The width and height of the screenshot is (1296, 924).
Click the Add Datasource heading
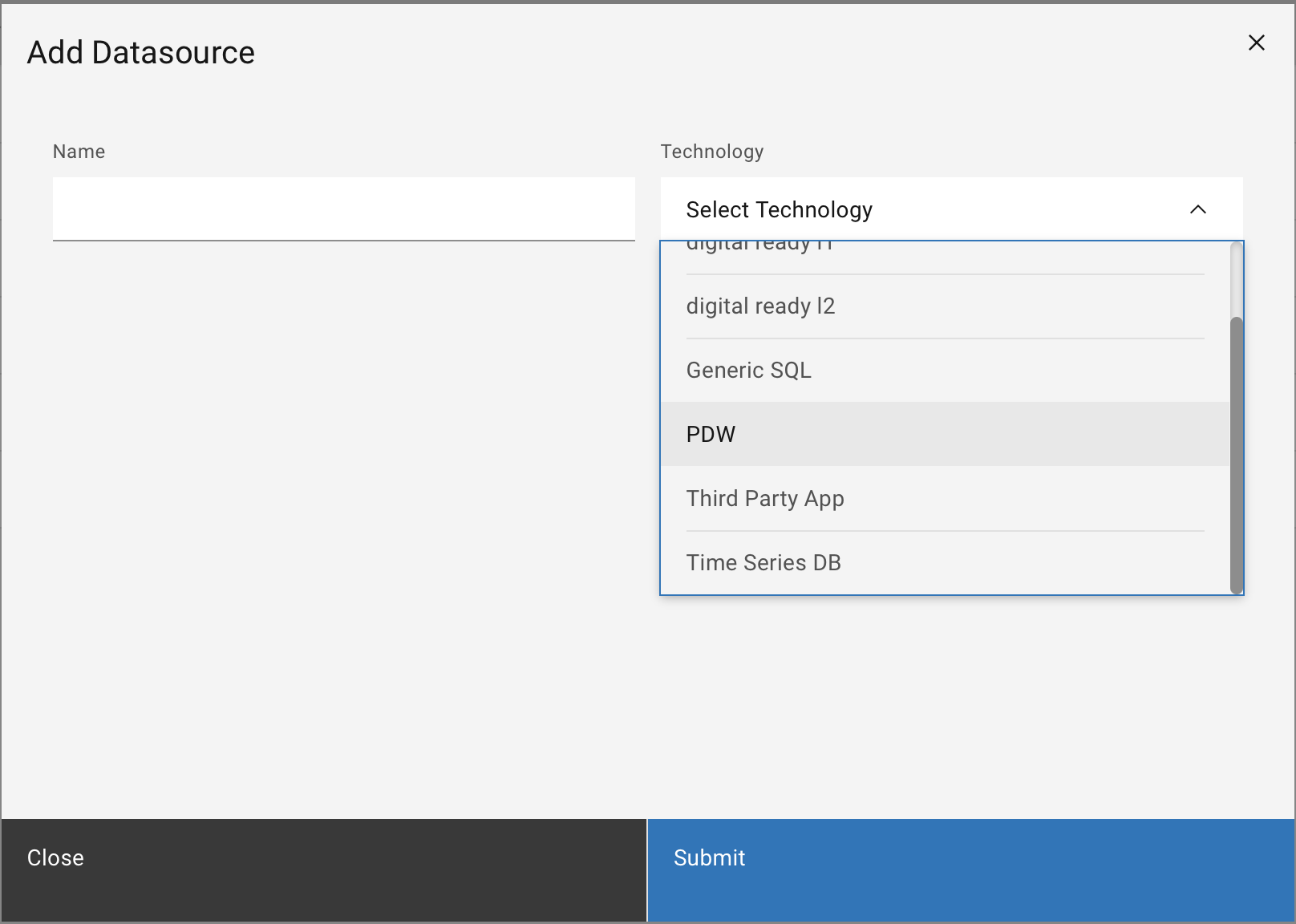[141, 53]
